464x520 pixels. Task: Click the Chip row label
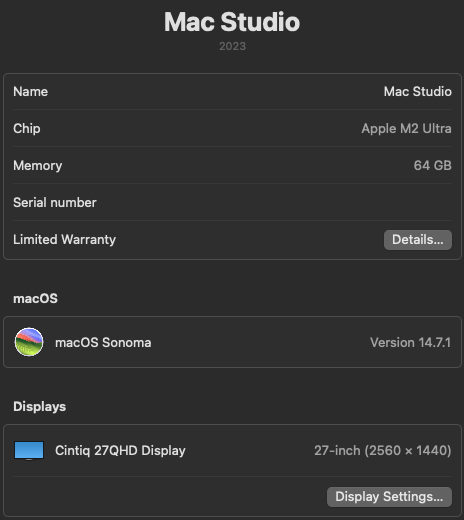pos(27,128)
